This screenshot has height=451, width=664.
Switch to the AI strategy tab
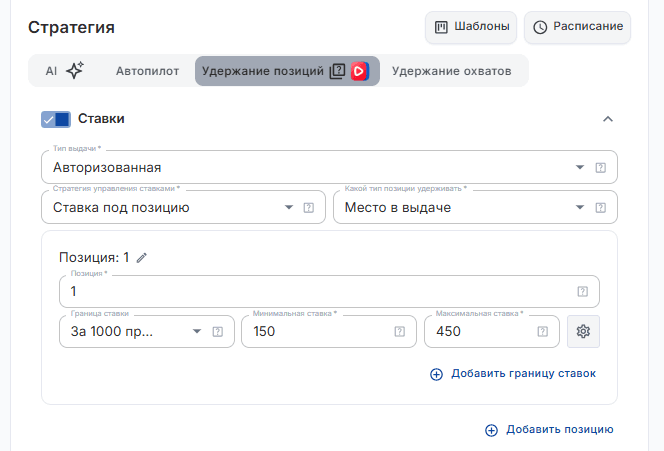point(64,71)
